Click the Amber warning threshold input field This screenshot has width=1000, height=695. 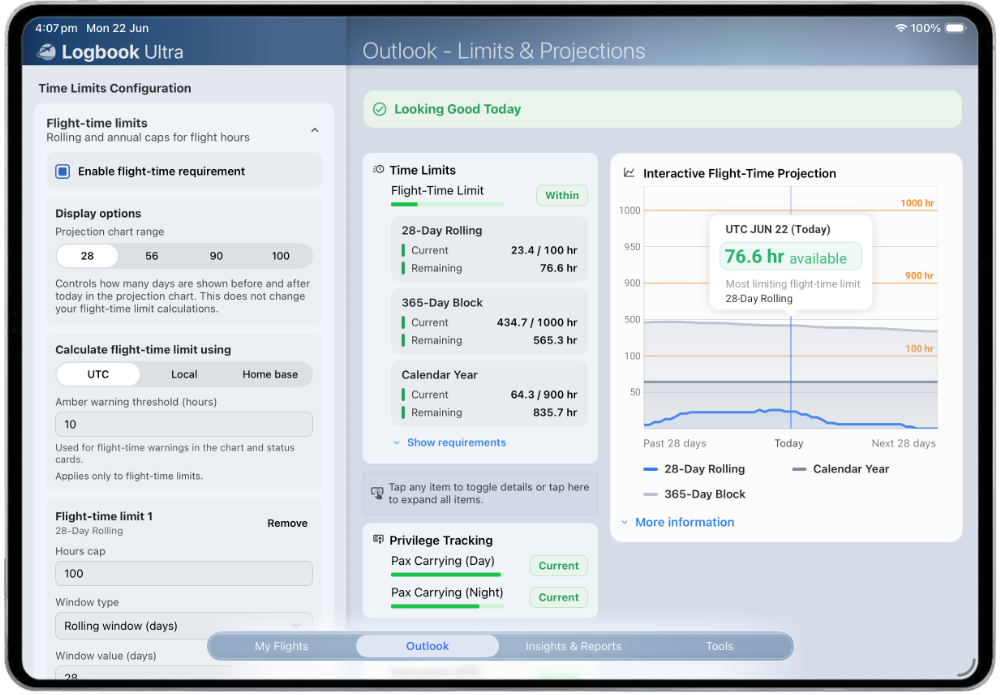pos(184,425)
